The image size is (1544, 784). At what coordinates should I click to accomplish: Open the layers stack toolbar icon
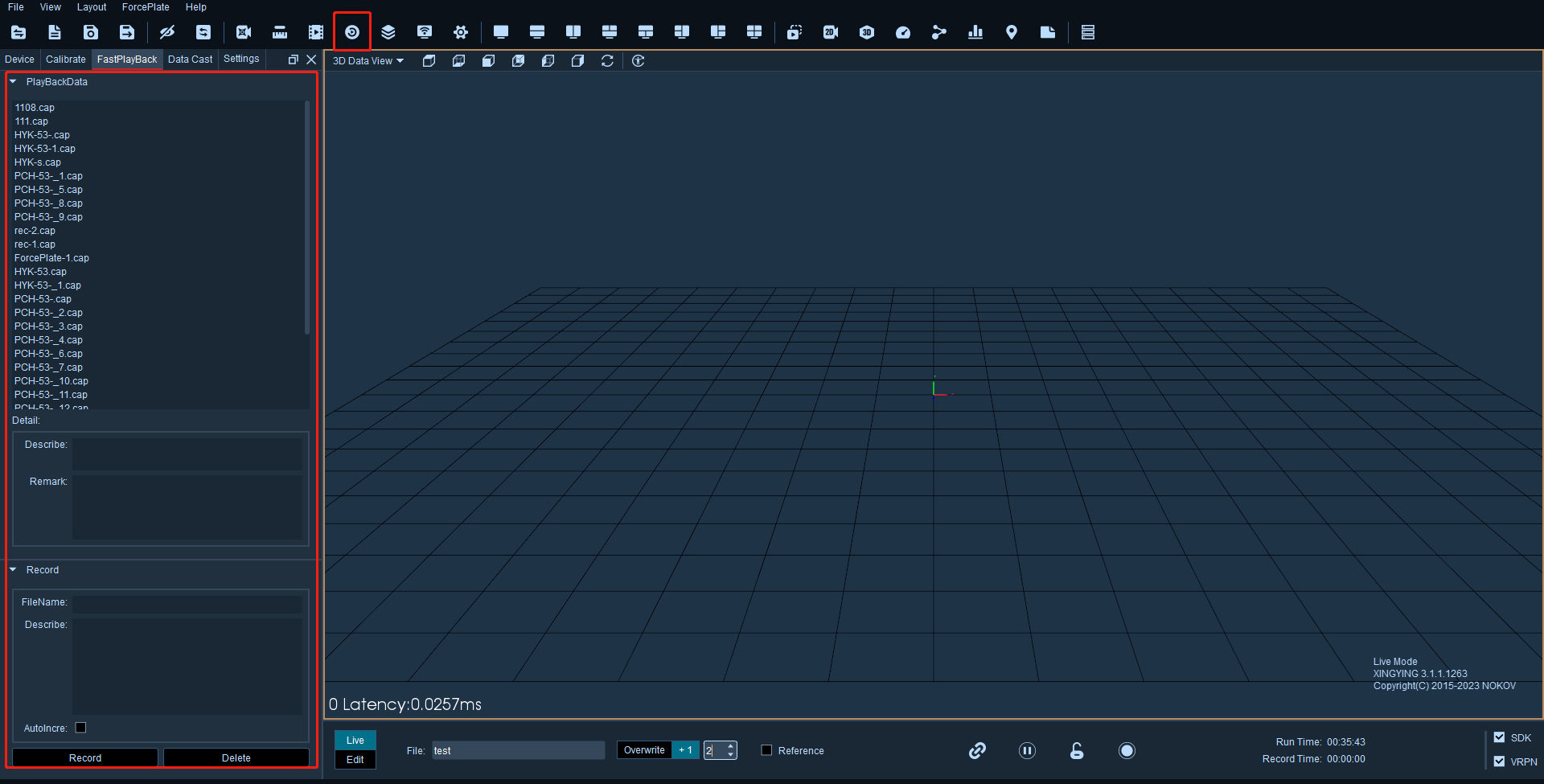coord(388,32)
